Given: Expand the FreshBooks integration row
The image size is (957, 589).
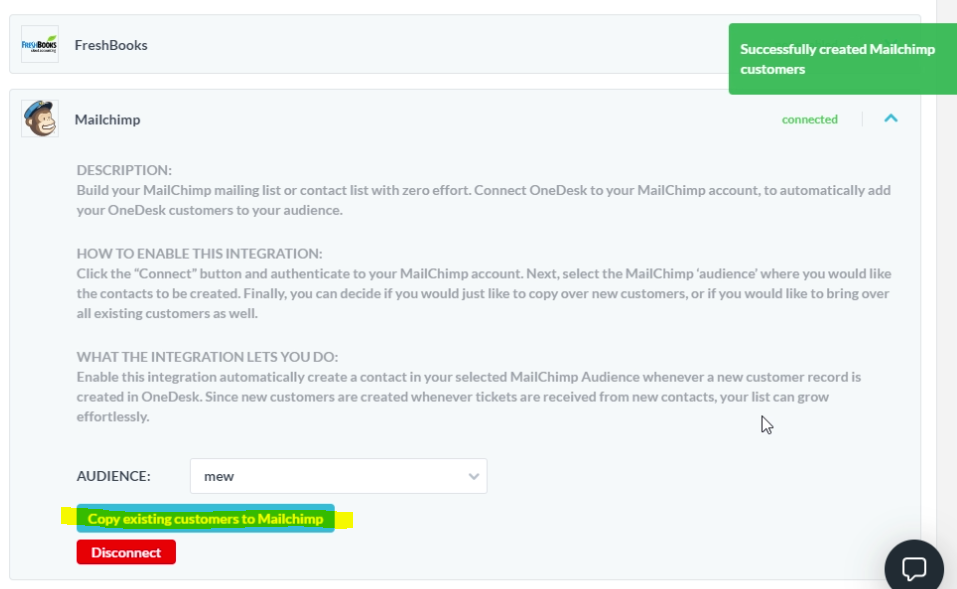Looking at the screenshot, I should click(x=464, y=44).
